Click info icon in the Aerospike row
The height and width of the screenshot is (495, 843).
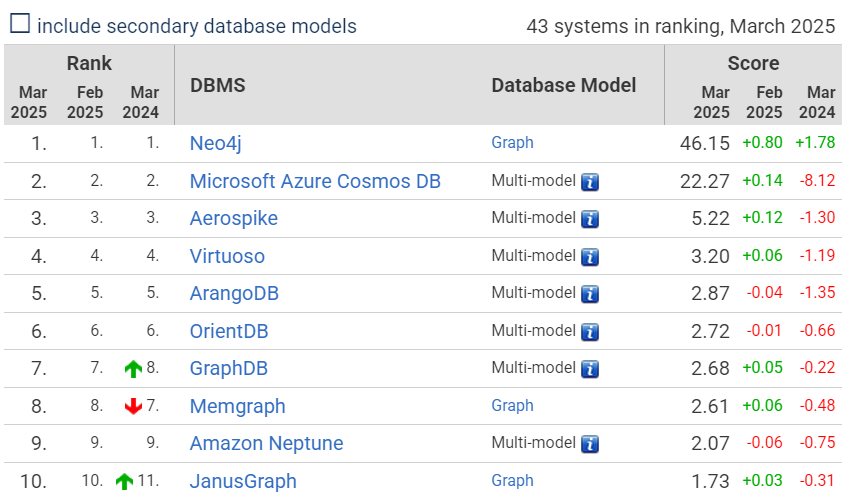tap(590, 219)
